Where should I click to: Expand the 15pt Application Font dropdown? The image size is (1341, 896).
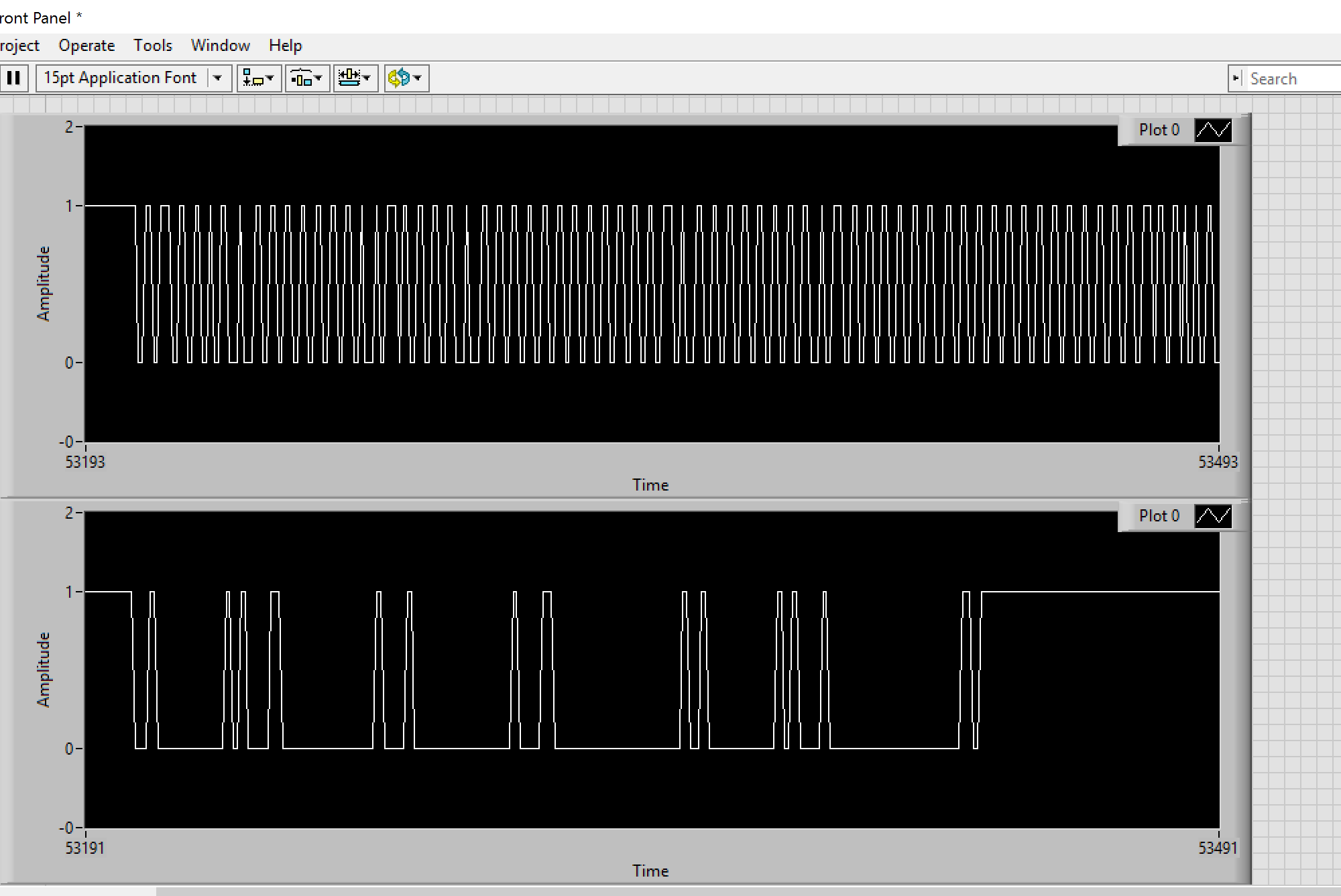click(217, 78)
